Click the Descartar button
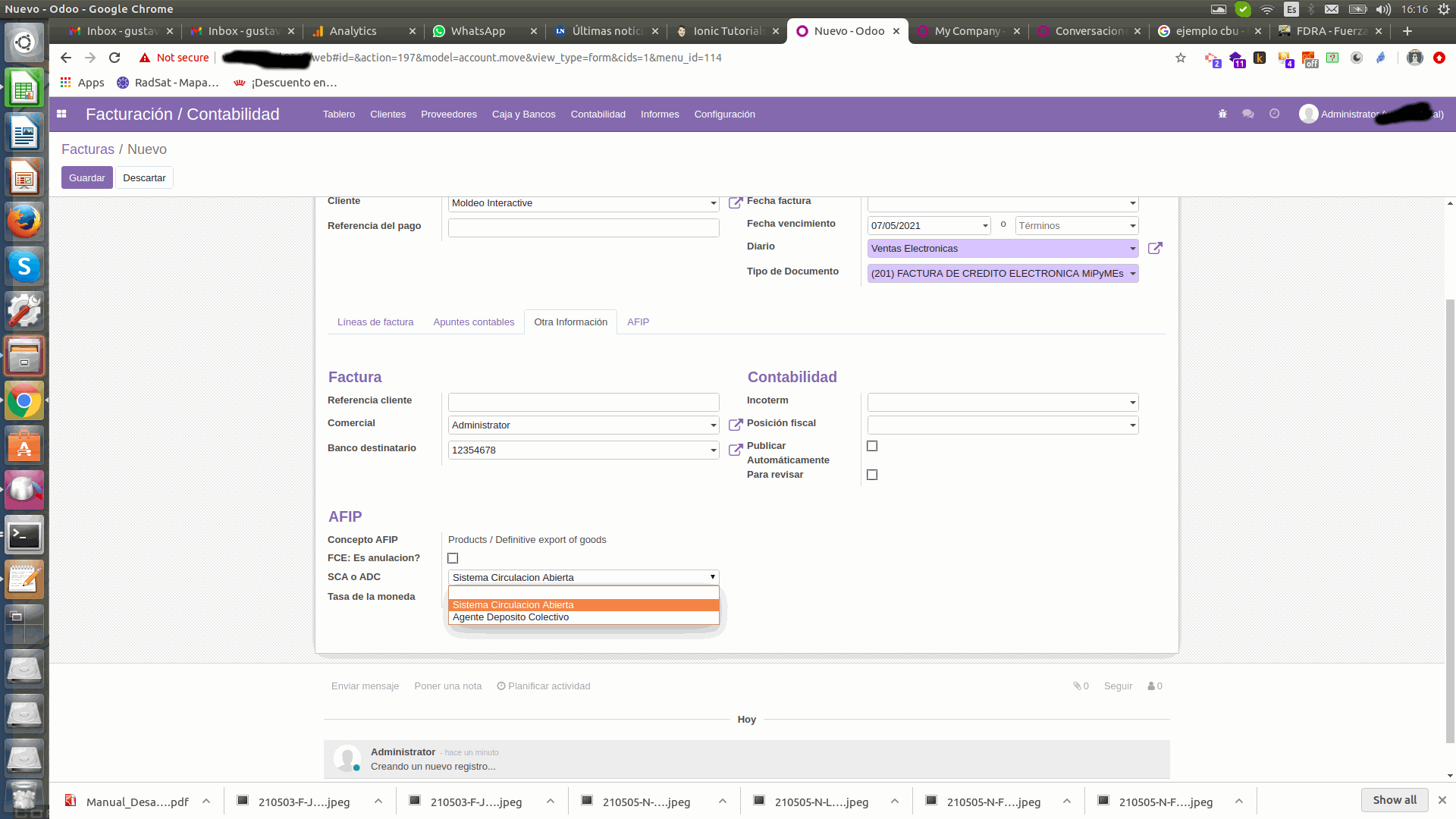Viewport: 1456px width, 819px height. click(x=144, y=177)
